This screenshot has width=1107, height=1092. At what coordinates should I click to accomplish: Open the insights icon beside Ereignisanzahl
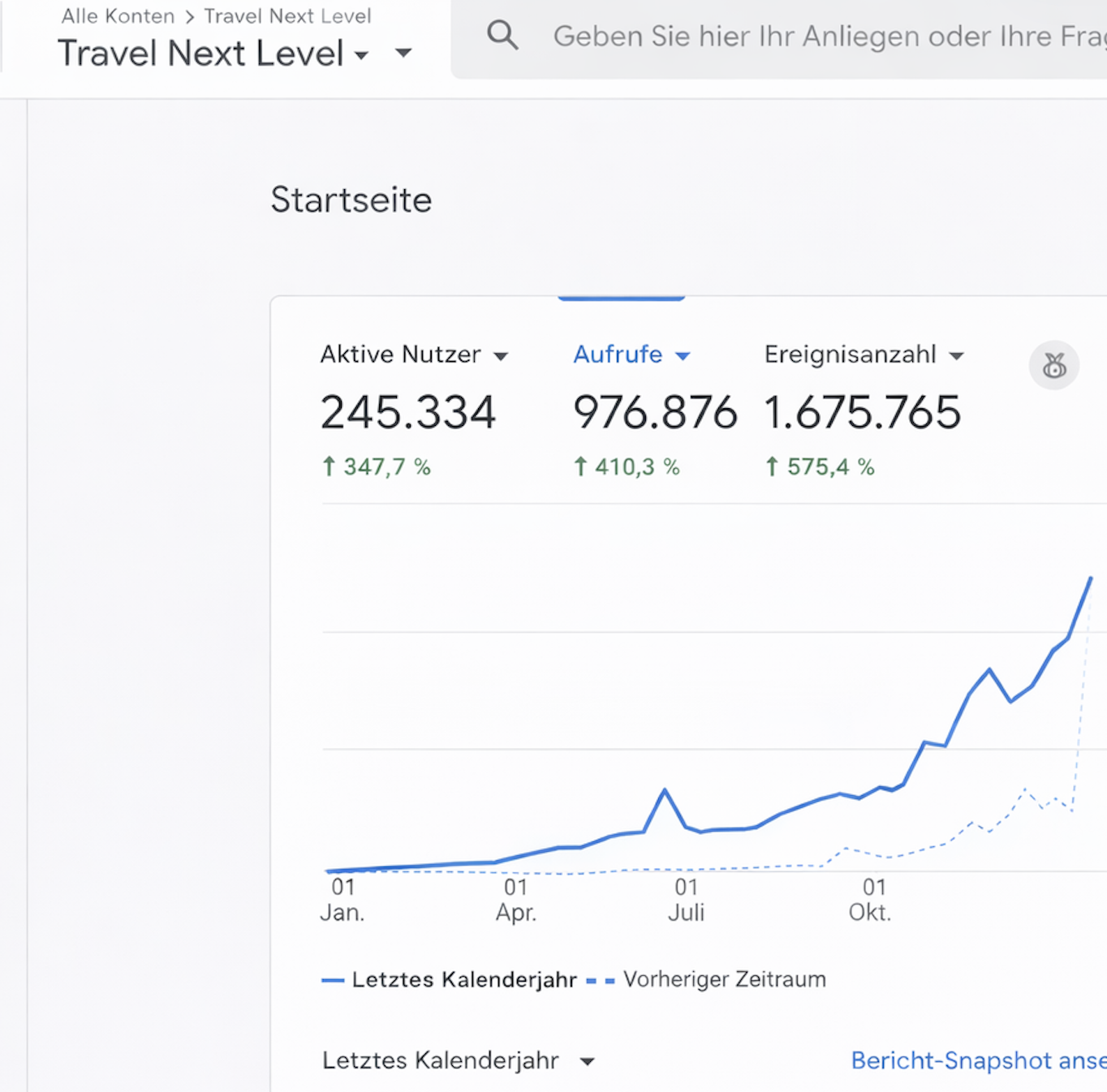click(x=1053, y=366)
